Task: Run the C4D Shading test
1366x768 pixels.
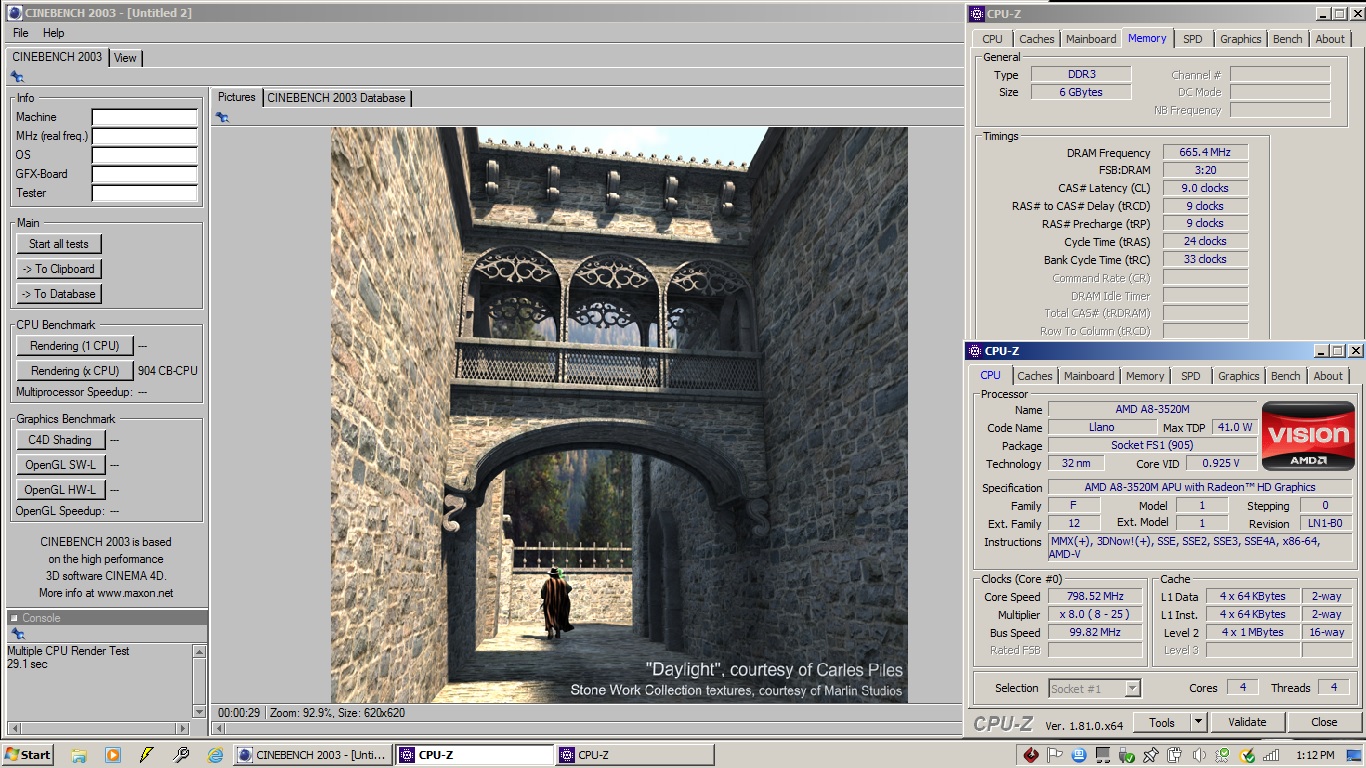Action: coord(60,440)
